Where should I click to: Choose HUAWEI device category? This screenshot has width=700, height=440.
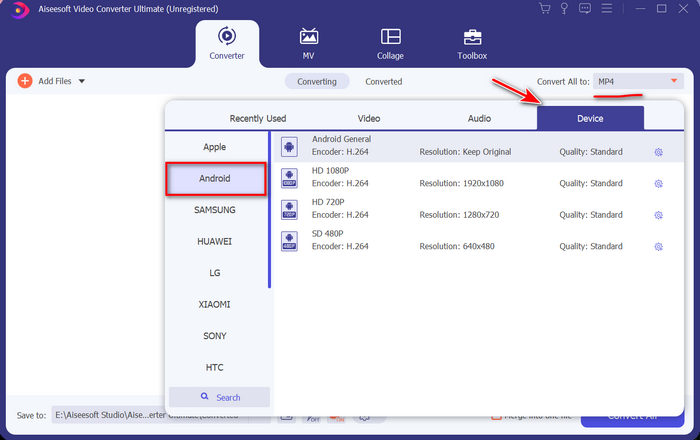[x=215, y=241]
